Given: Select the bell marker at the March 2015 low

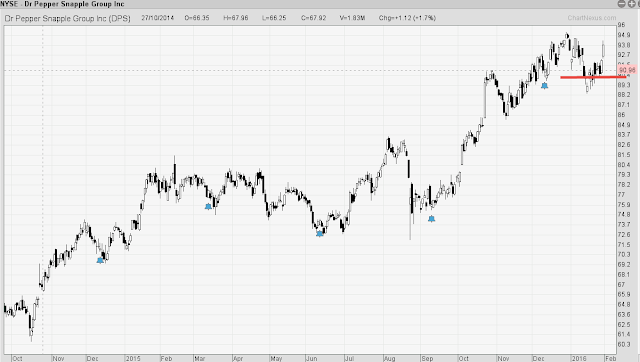Looking at the screenshot, I should pyautogui.click(x=208, y=207).
